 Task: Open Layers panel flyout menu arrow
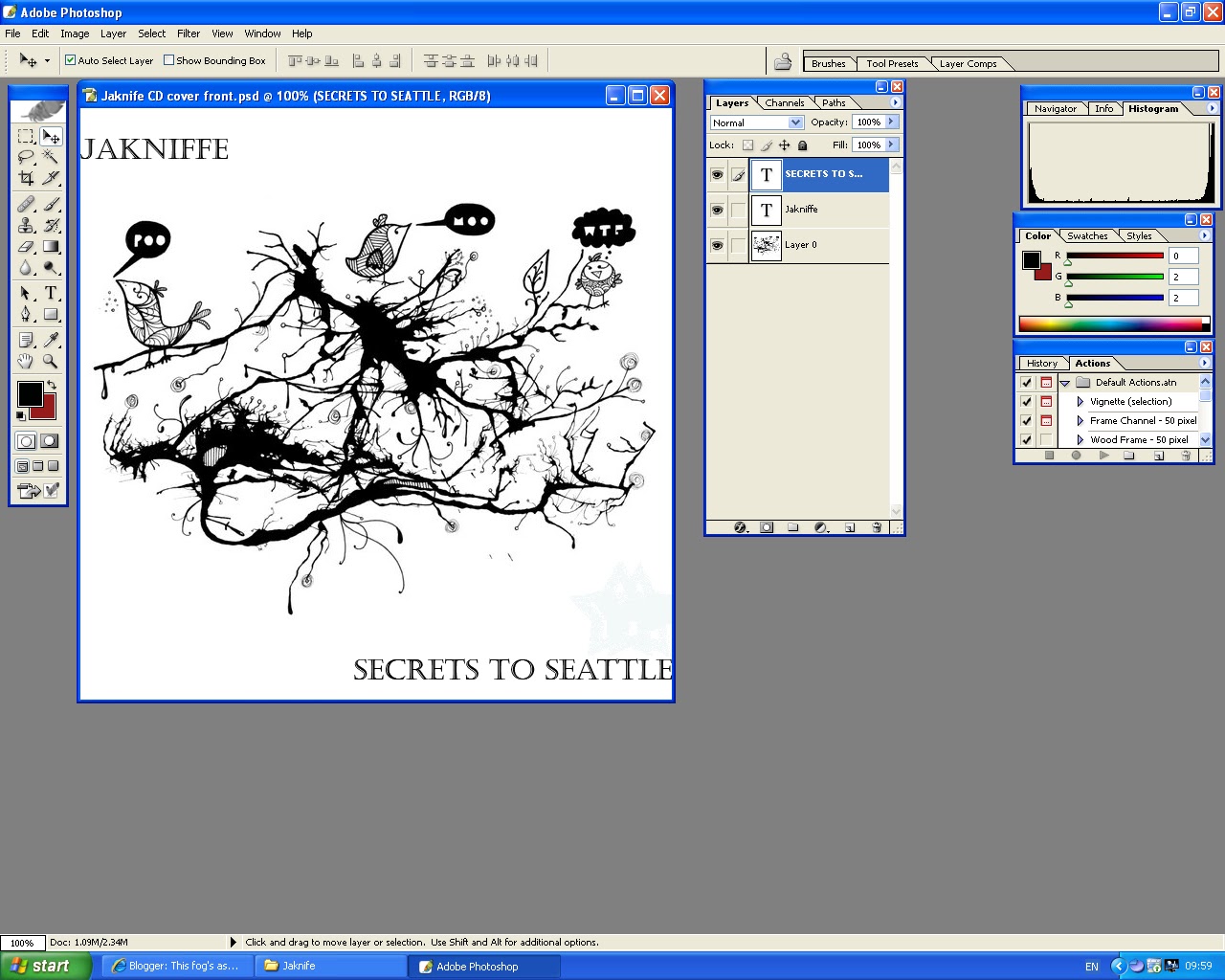click(x=895, y=102)
